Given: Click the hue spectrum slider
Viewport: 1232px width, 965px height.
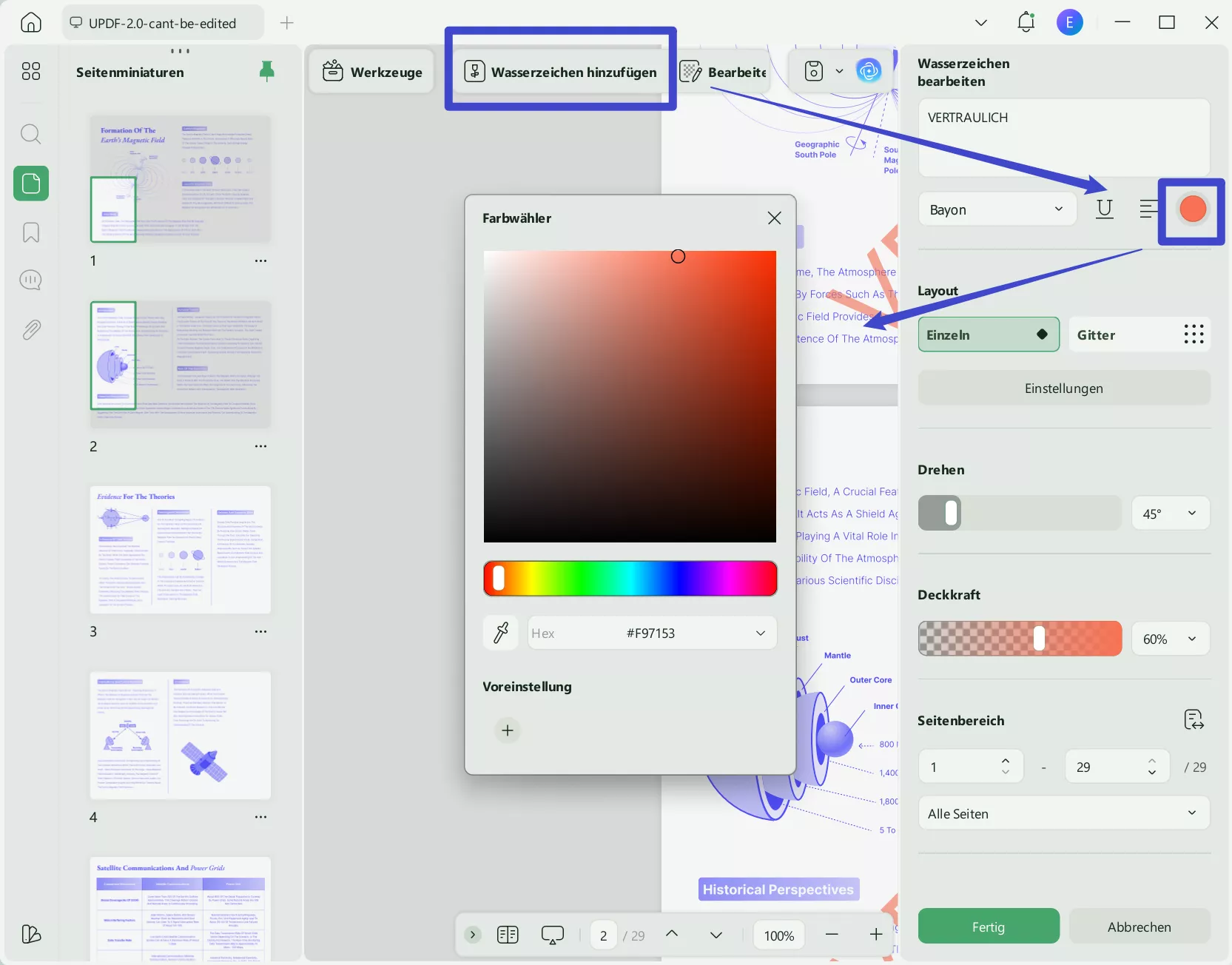Looking at the screenshot, I should click(x=630, y=578).
